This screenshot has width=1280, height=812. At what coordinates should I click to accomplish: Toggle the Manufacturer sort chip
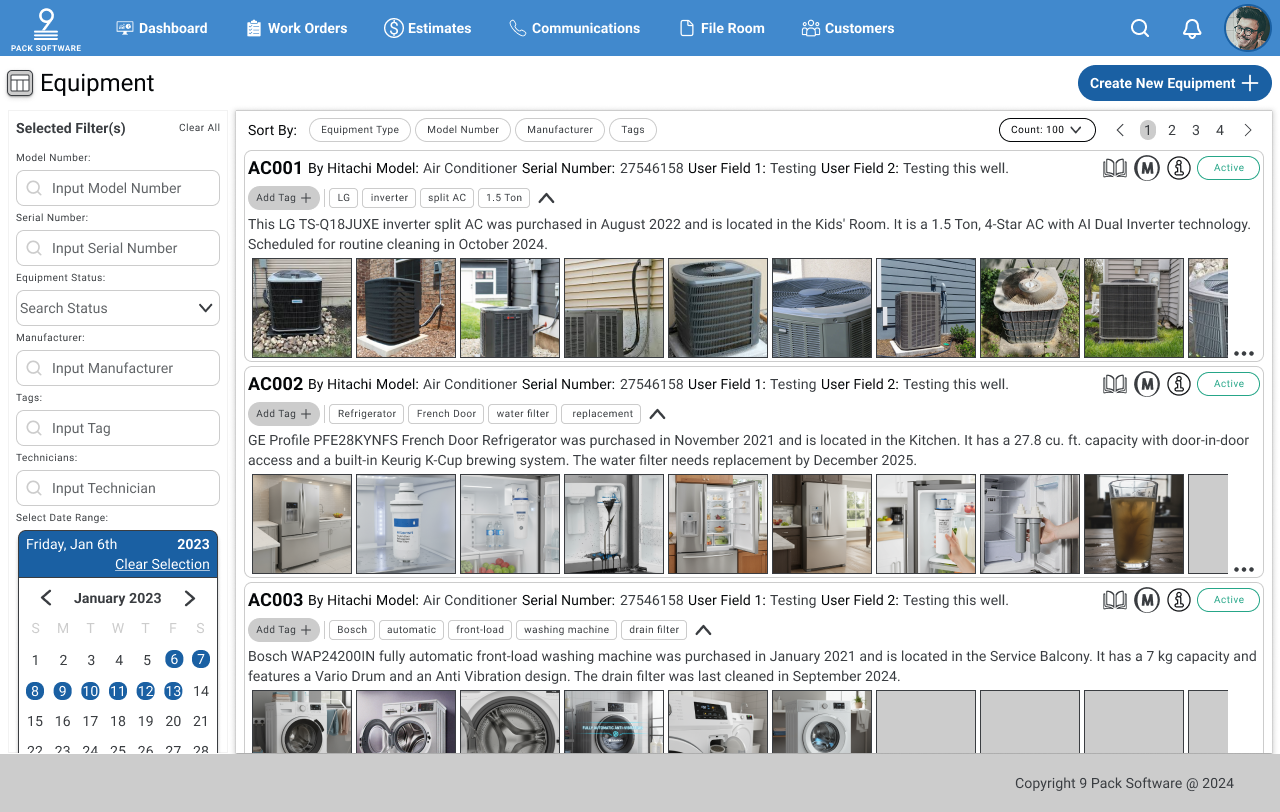coord(560,130)
